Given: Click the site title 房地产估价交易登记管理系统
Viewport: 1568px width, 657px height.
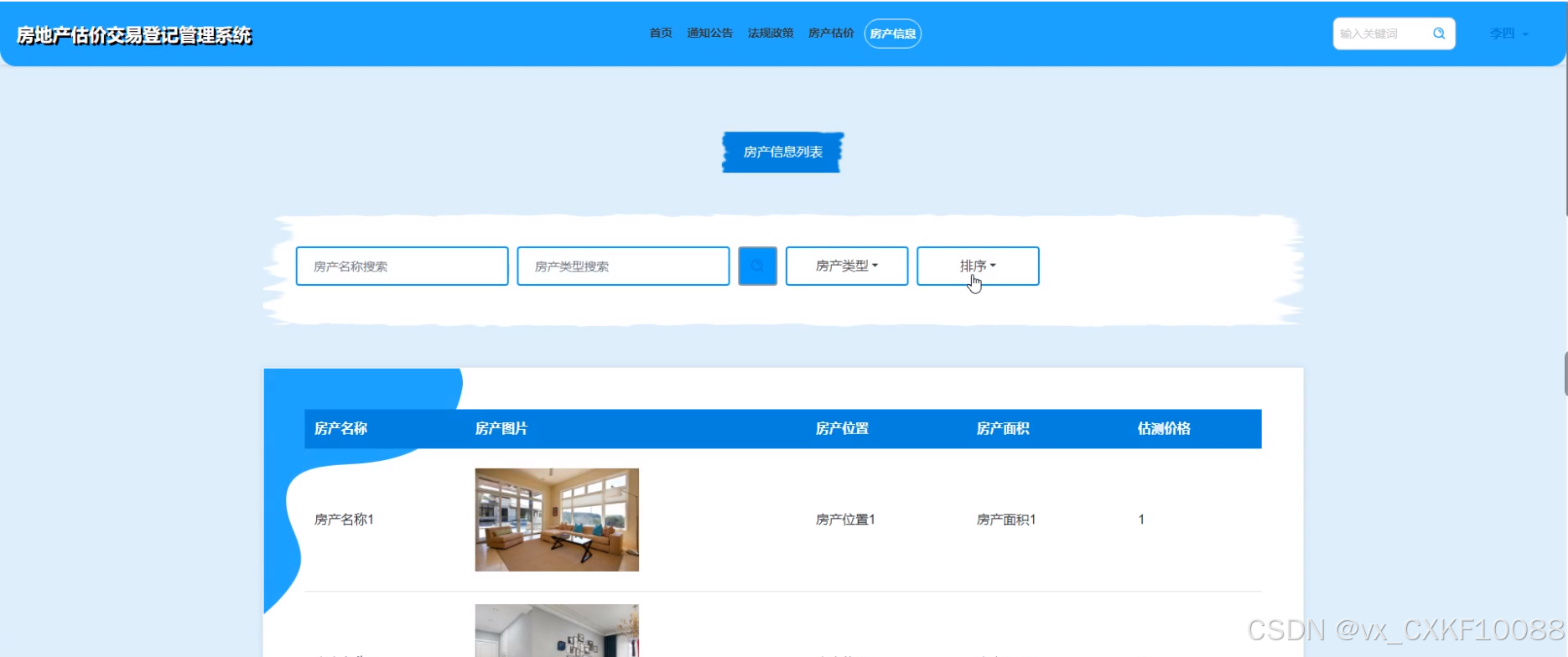Looking at the screenshot, I should (134, 35).
